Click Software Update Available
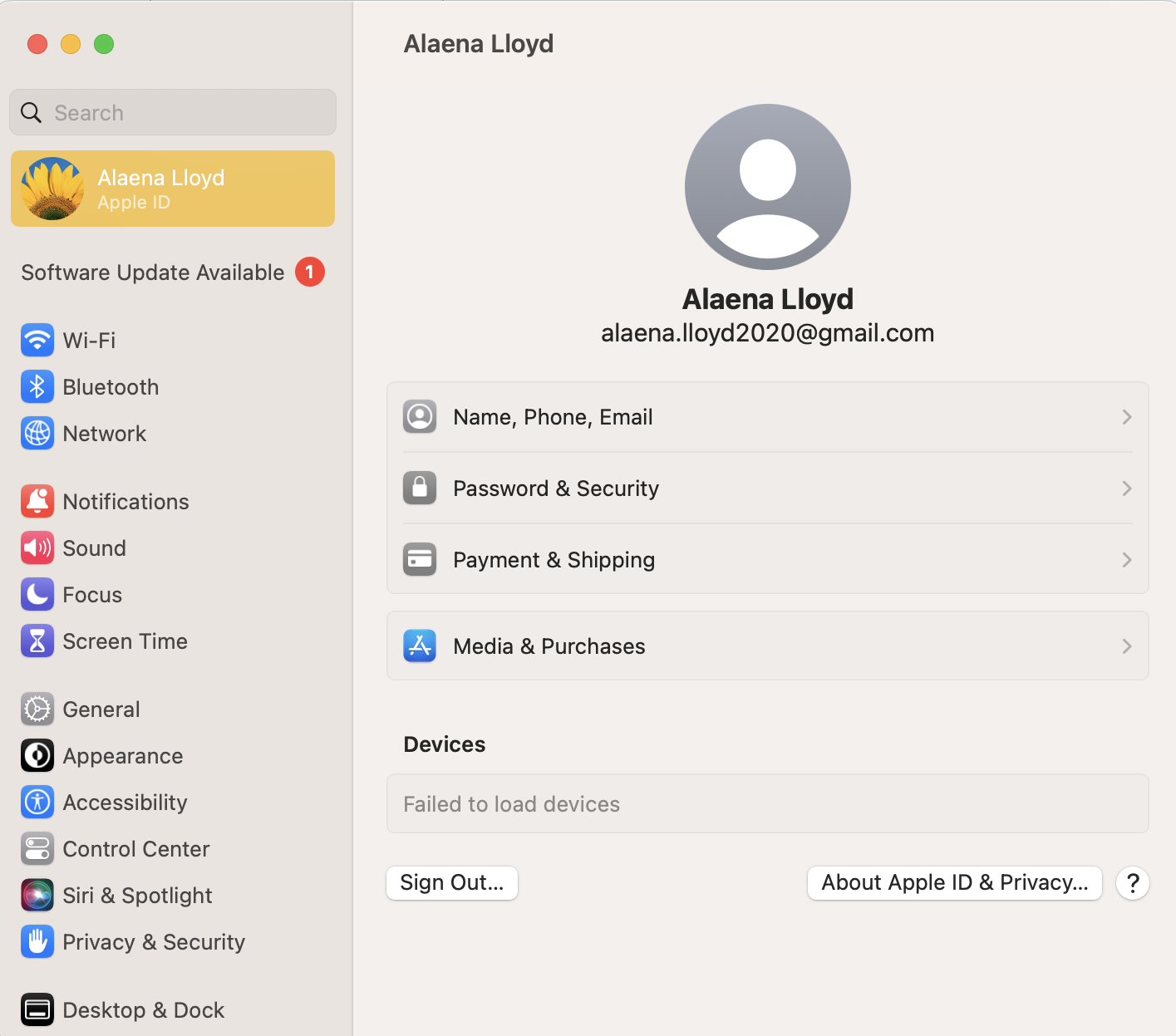This screenshot has width=1176, height=1036. coord(153,273)
